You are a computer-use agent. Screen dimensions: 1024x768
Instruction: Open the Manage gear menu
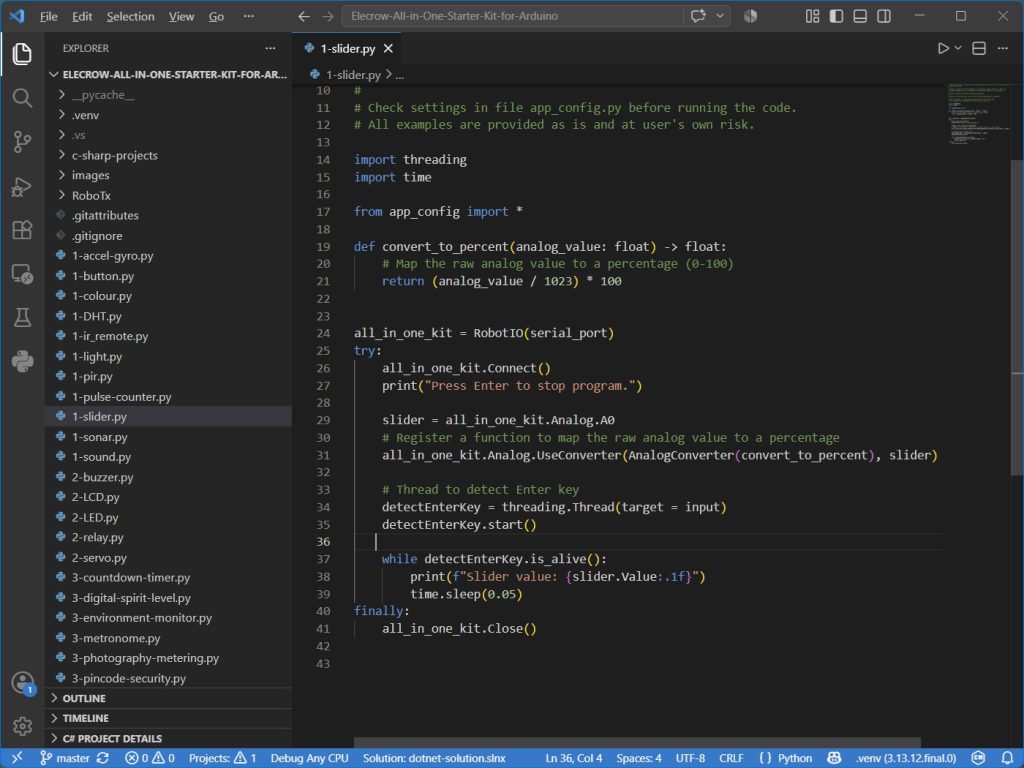[x=22, y=726]
